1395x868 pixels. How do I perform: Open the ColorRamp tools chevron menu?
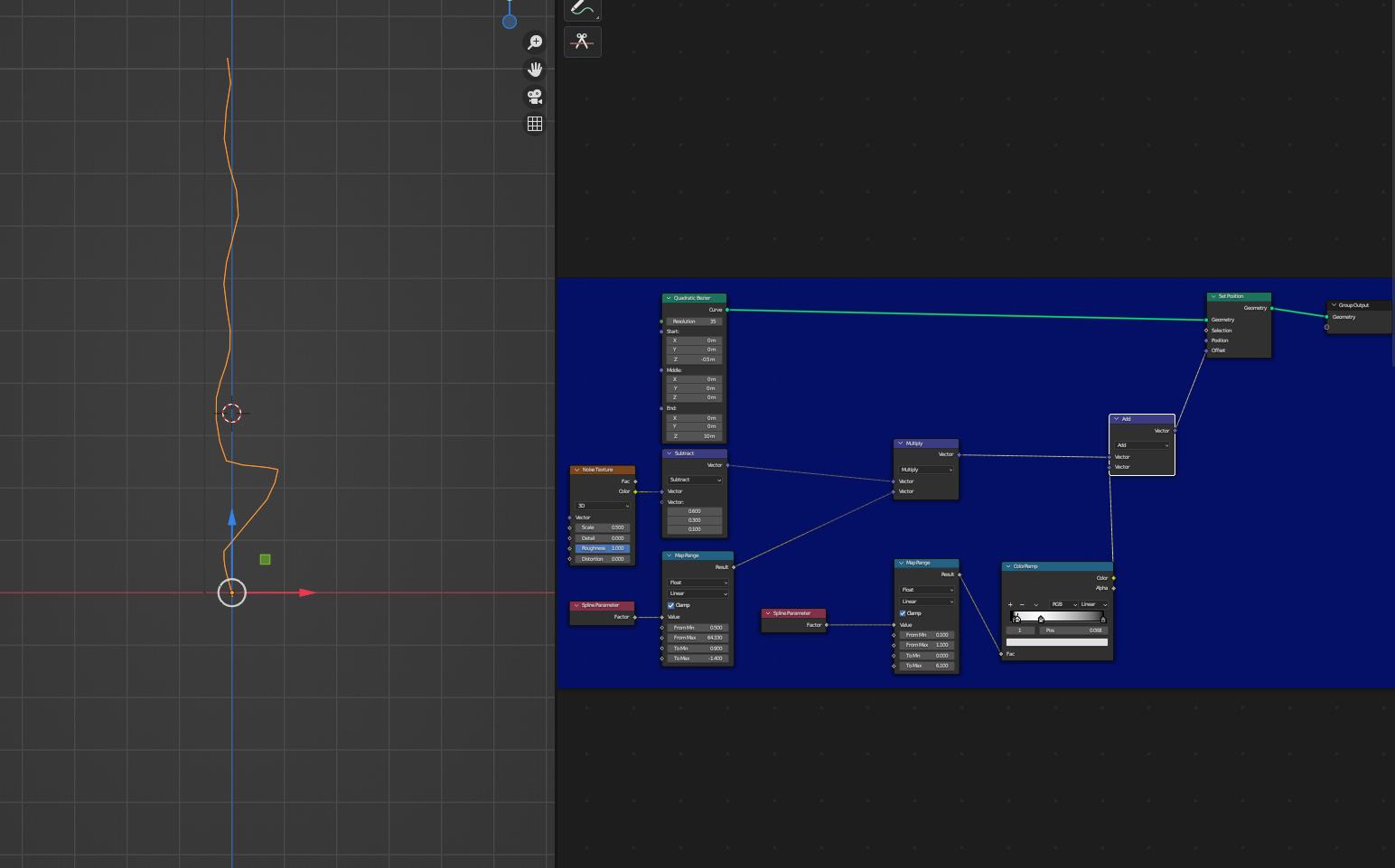pos(1035,604)
